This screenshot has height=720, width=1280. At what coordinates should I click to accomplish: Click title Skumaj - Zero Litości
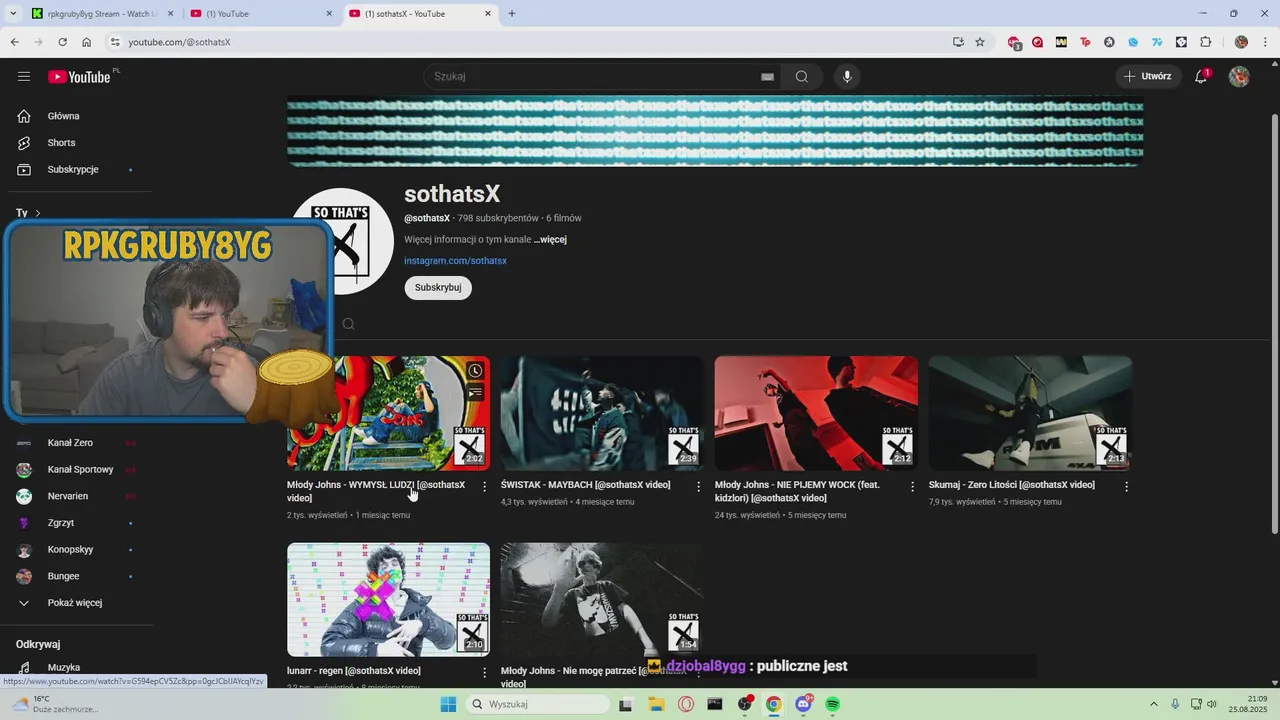coord(1011,485)
